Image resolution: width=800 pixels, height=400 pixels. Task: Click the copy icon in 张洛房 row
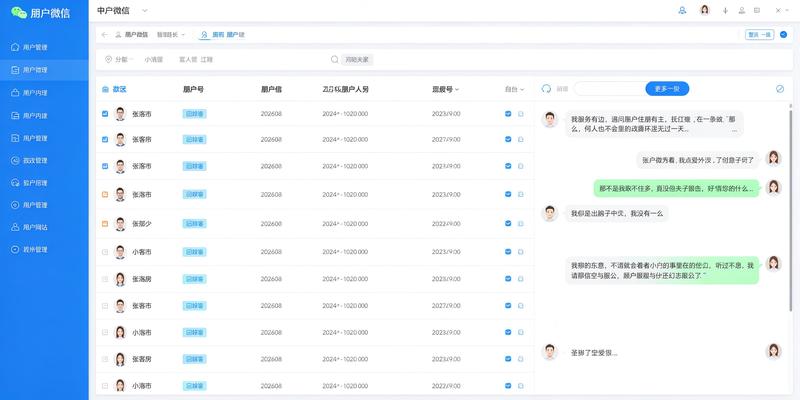coord(521,279)
